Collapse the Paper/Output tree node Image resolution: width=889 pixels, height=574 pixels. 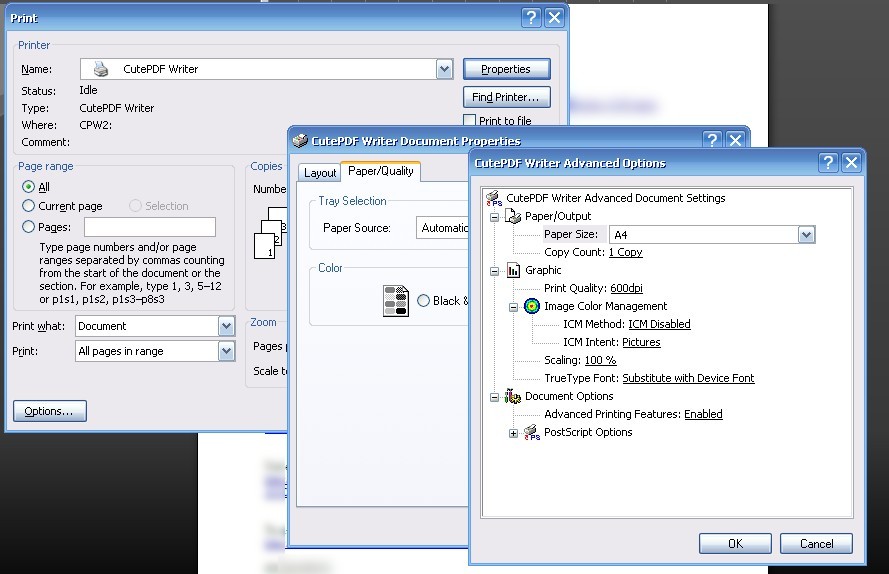coord(494,217)
